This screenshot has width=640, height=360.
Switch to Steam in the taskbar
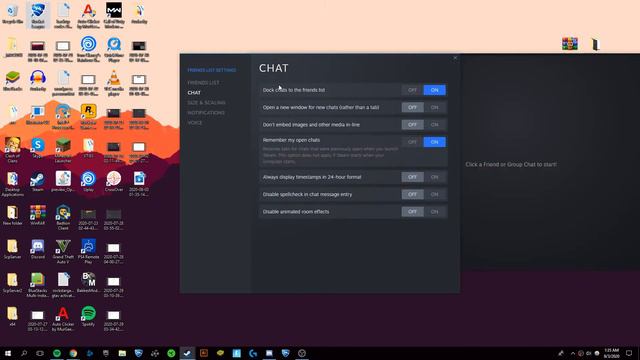(187, 353)
